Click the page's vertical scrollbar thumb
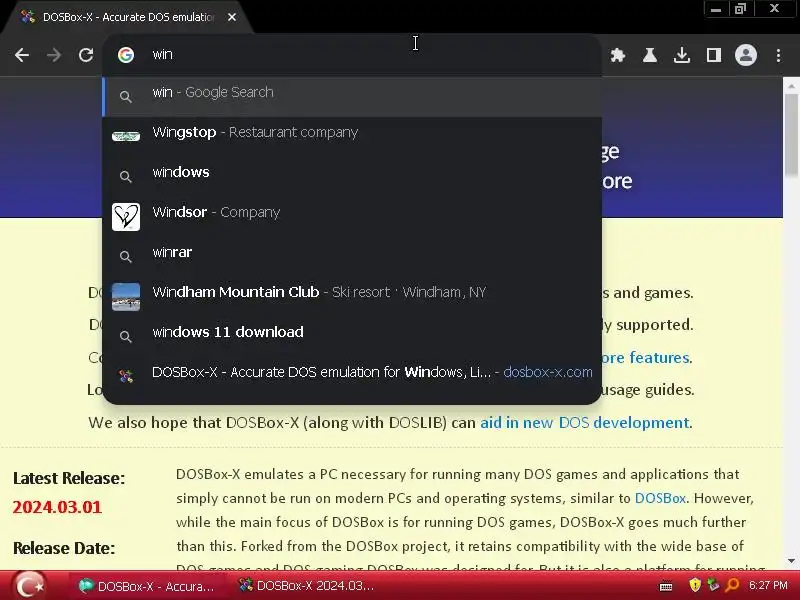Screen dimensions: 800x600 click(x=791, y=135)
